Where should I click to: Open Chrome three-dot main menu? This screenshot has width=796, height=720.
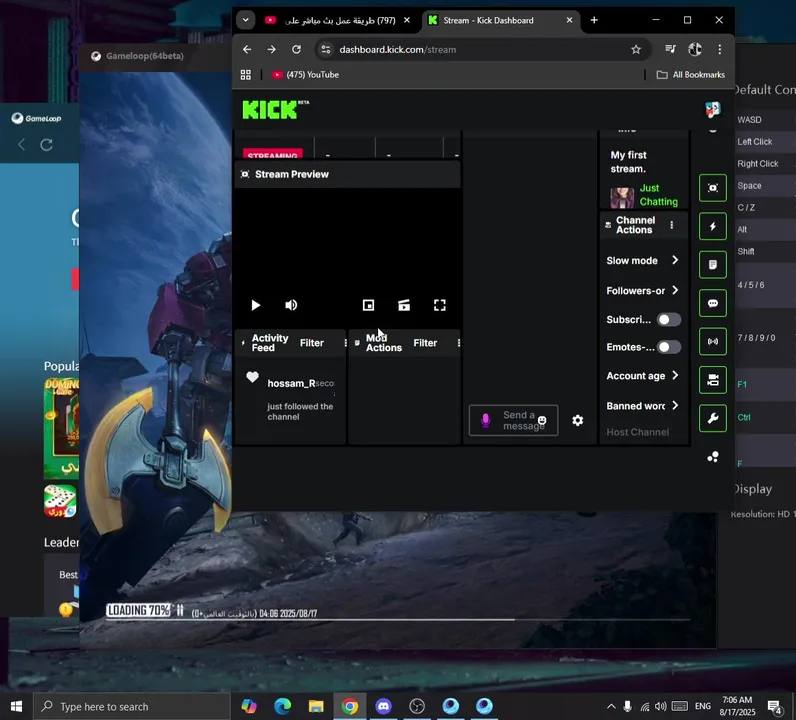point(719,49)
